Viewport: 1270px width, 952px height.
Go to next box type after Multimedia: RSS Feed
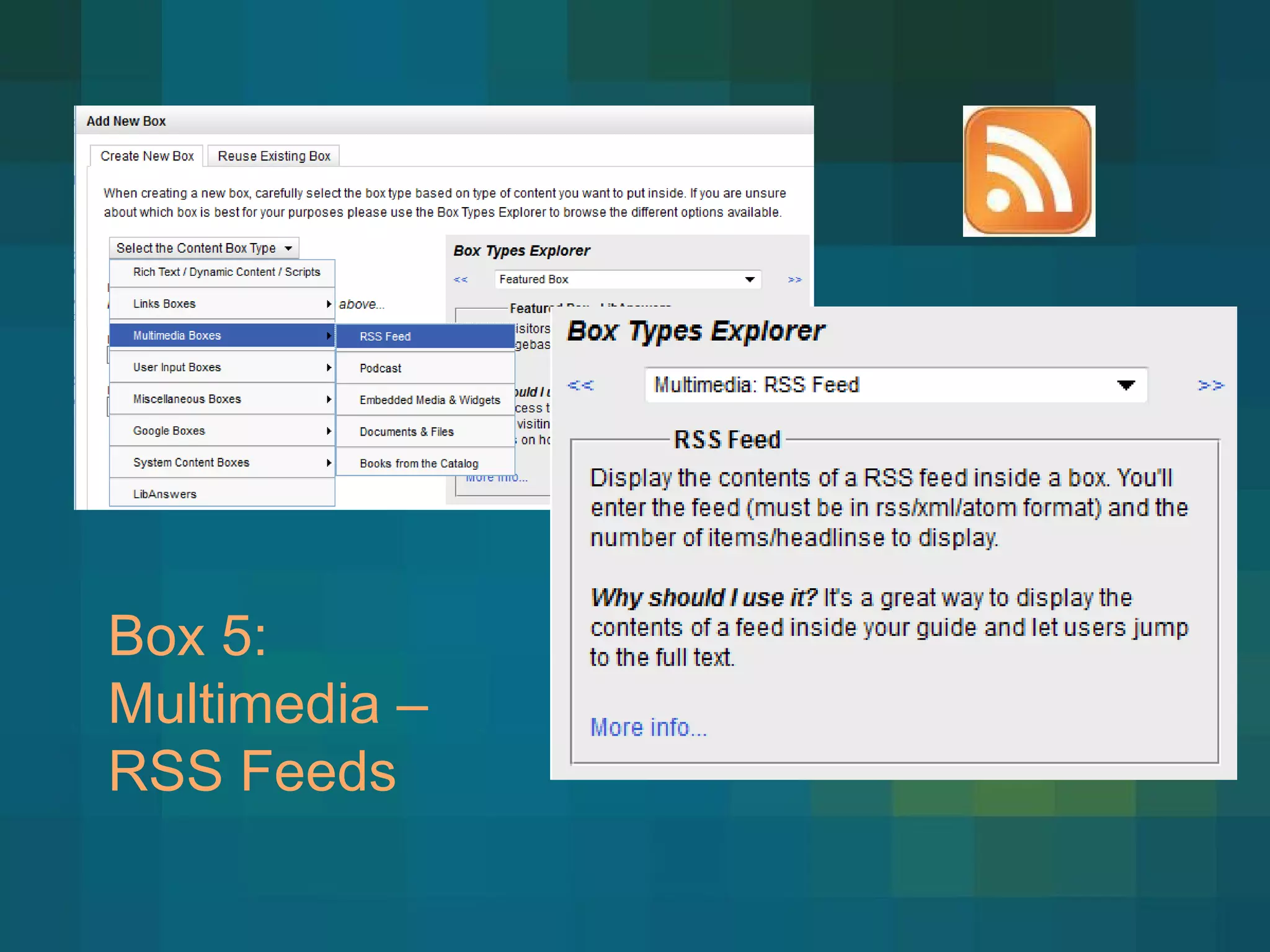coord(1210,386)
